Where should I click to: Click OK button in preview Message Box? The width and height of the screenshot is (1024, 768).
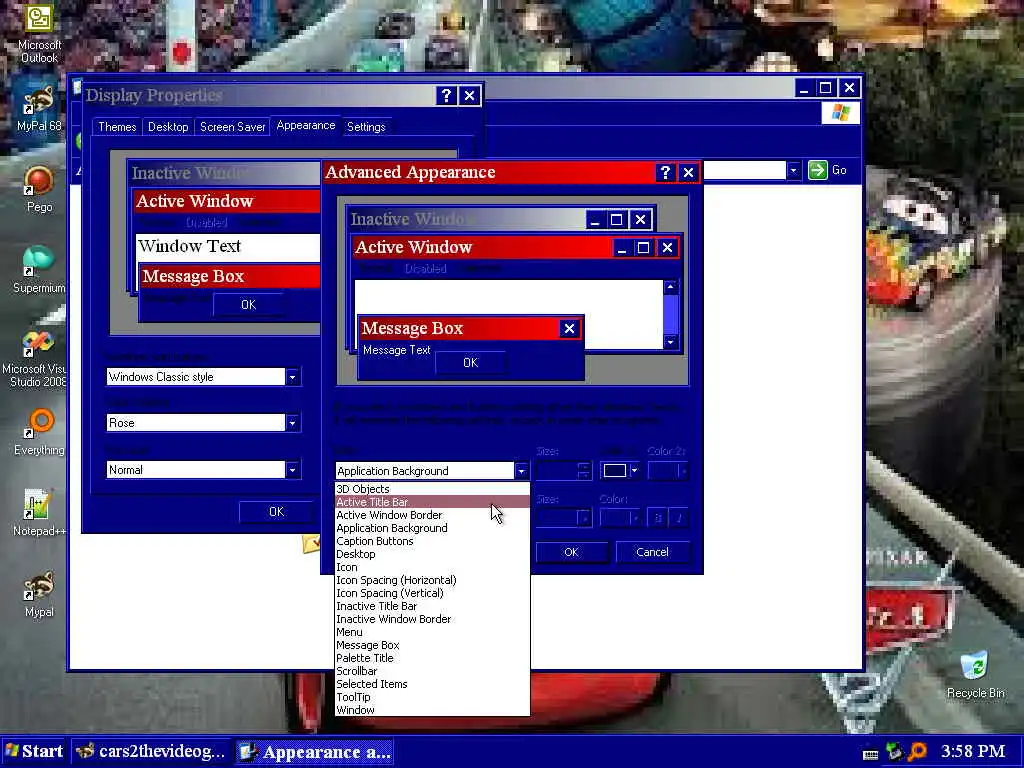click(470, 363)
